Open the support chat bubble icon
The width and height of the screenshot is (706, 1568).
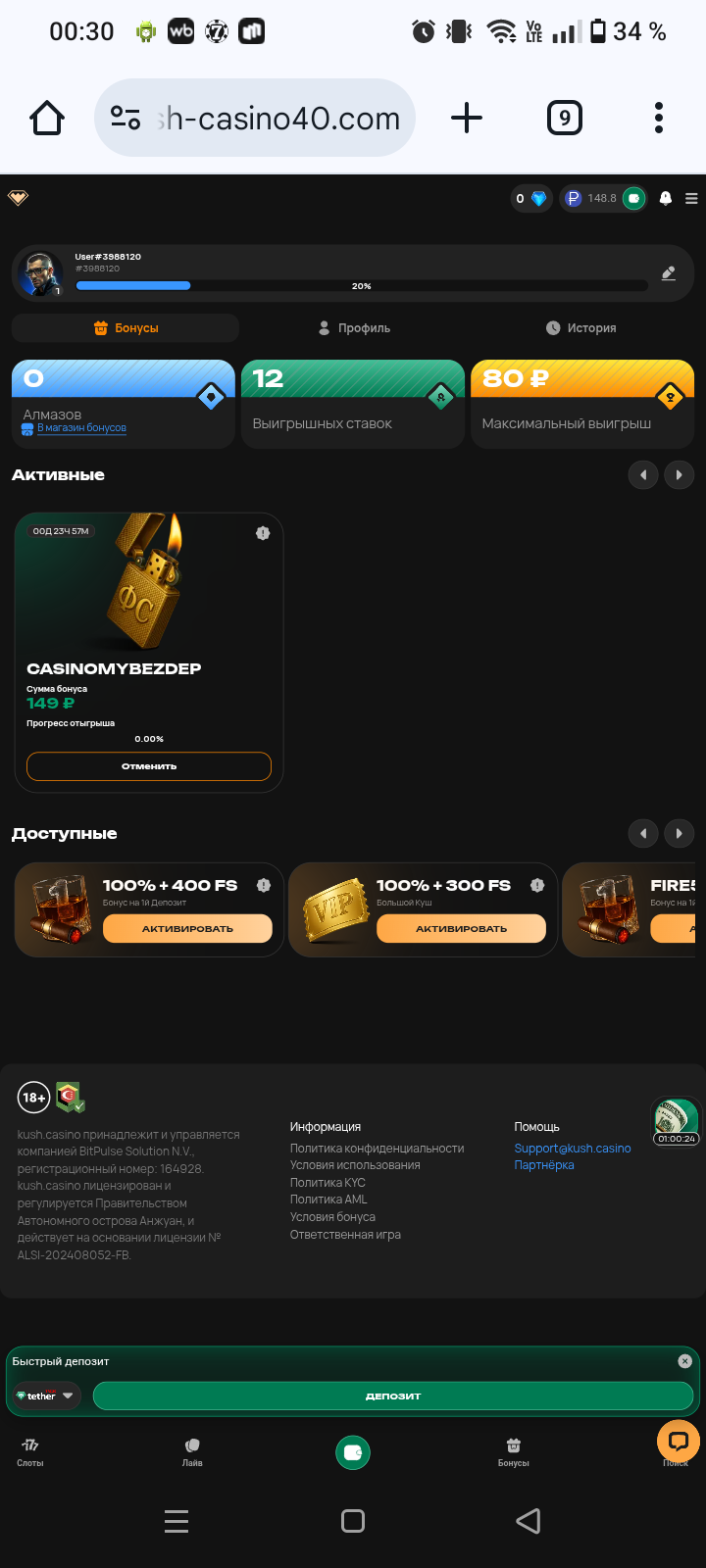coord(678,1441)
